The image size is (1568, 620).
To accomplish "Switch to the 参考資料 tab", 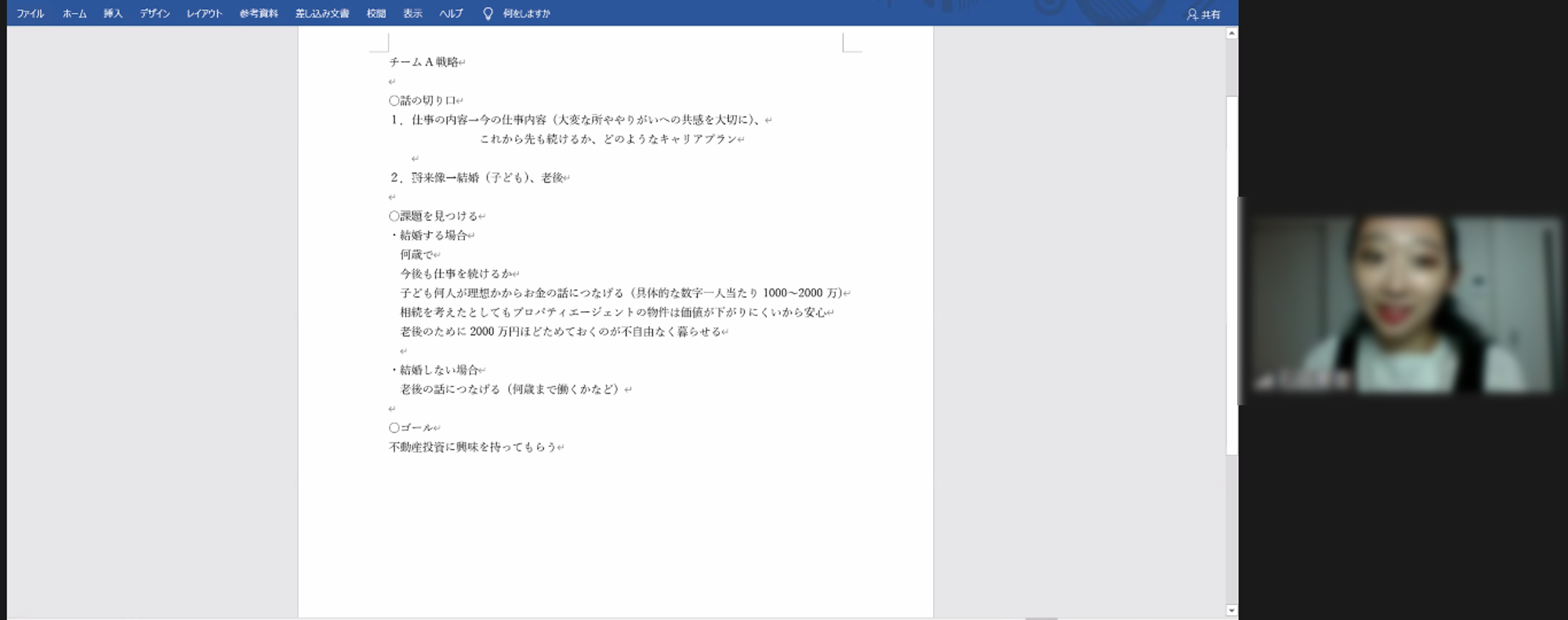I will [259, 13].
